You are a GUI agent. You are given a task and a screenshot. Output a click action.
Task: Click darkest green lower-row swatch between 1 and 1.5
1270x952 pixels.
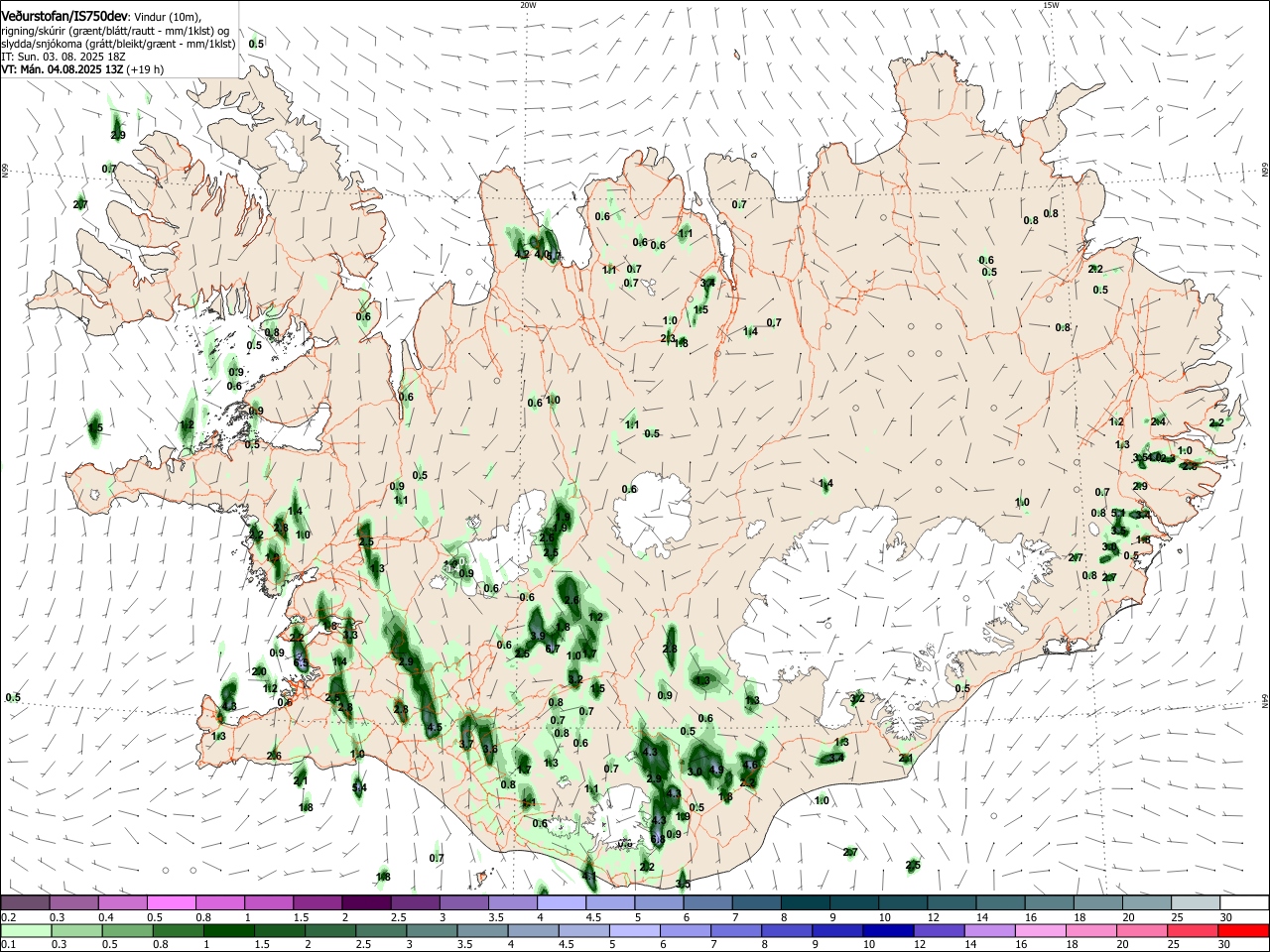pos(228,931)
